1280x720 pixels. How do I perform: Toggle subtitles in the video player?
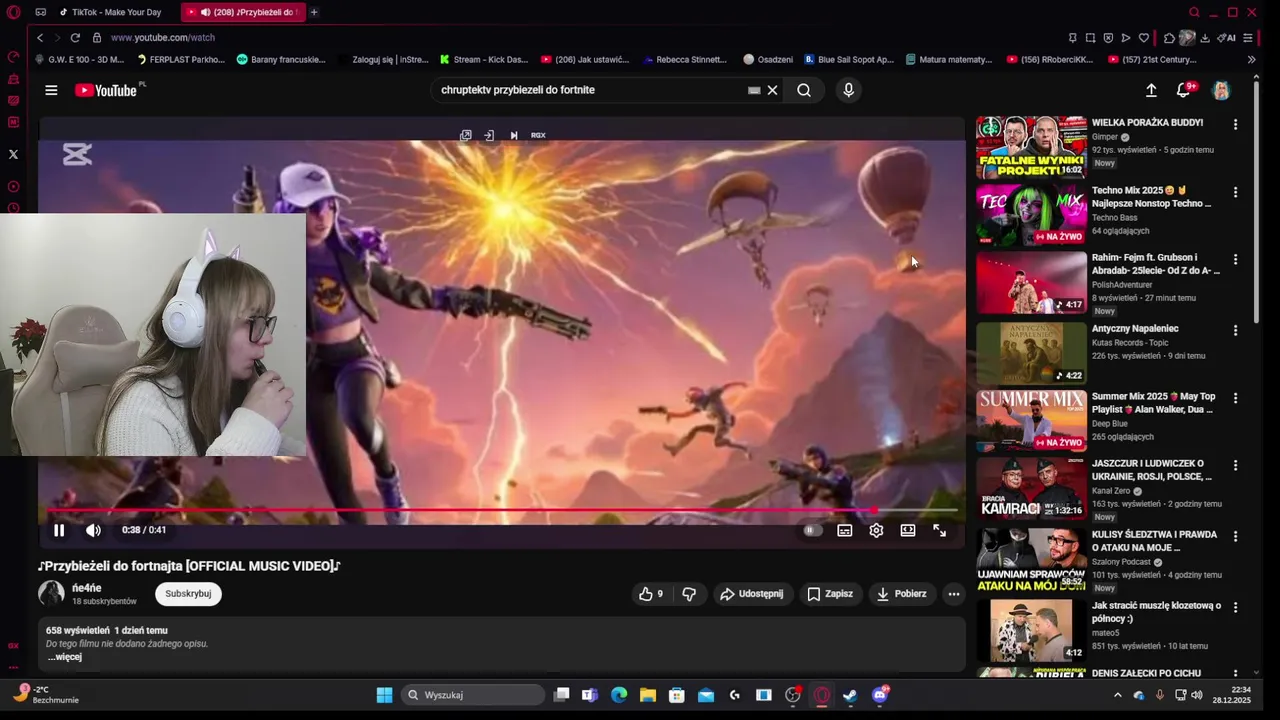coord(845,530)
